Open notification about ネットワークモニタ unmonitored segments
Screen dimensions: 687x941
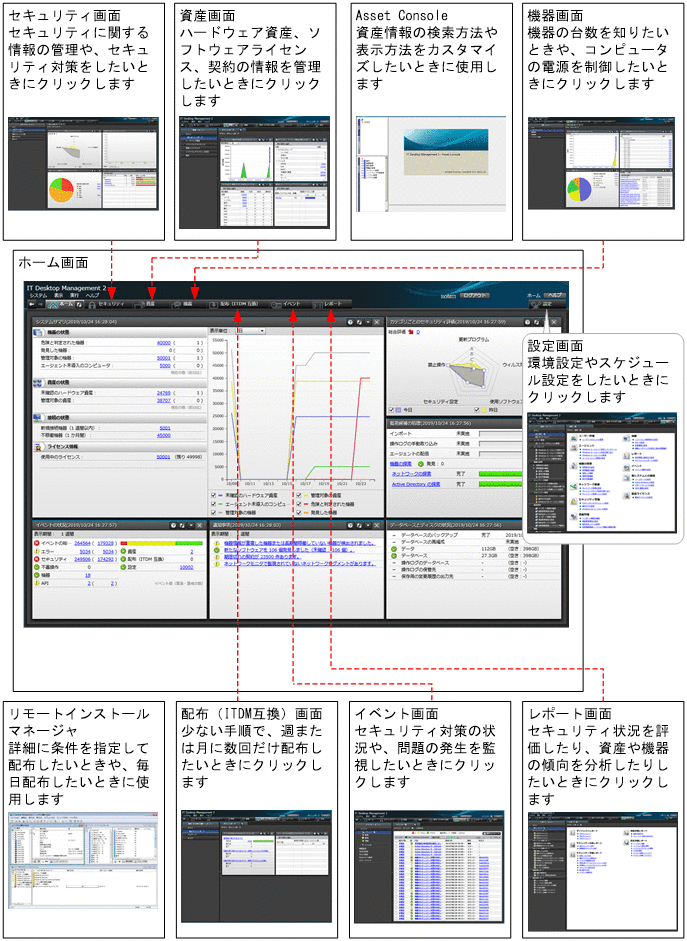[299, 564]
